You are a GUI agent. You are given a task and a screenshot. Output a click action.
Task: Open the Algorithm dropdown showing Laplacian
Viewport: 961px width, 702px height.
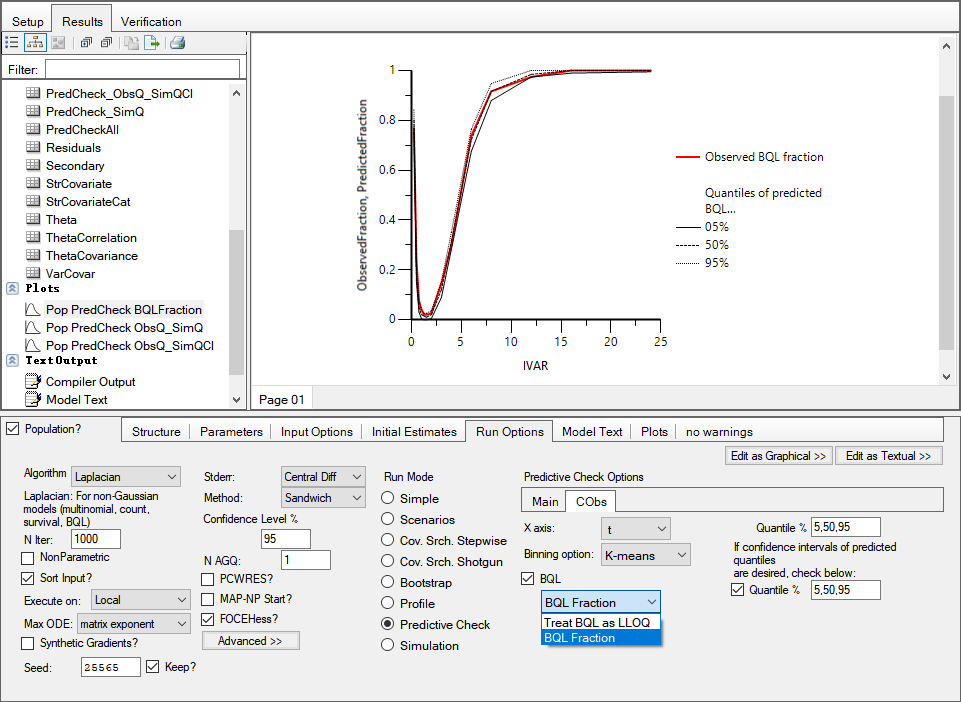pos(126,476)
